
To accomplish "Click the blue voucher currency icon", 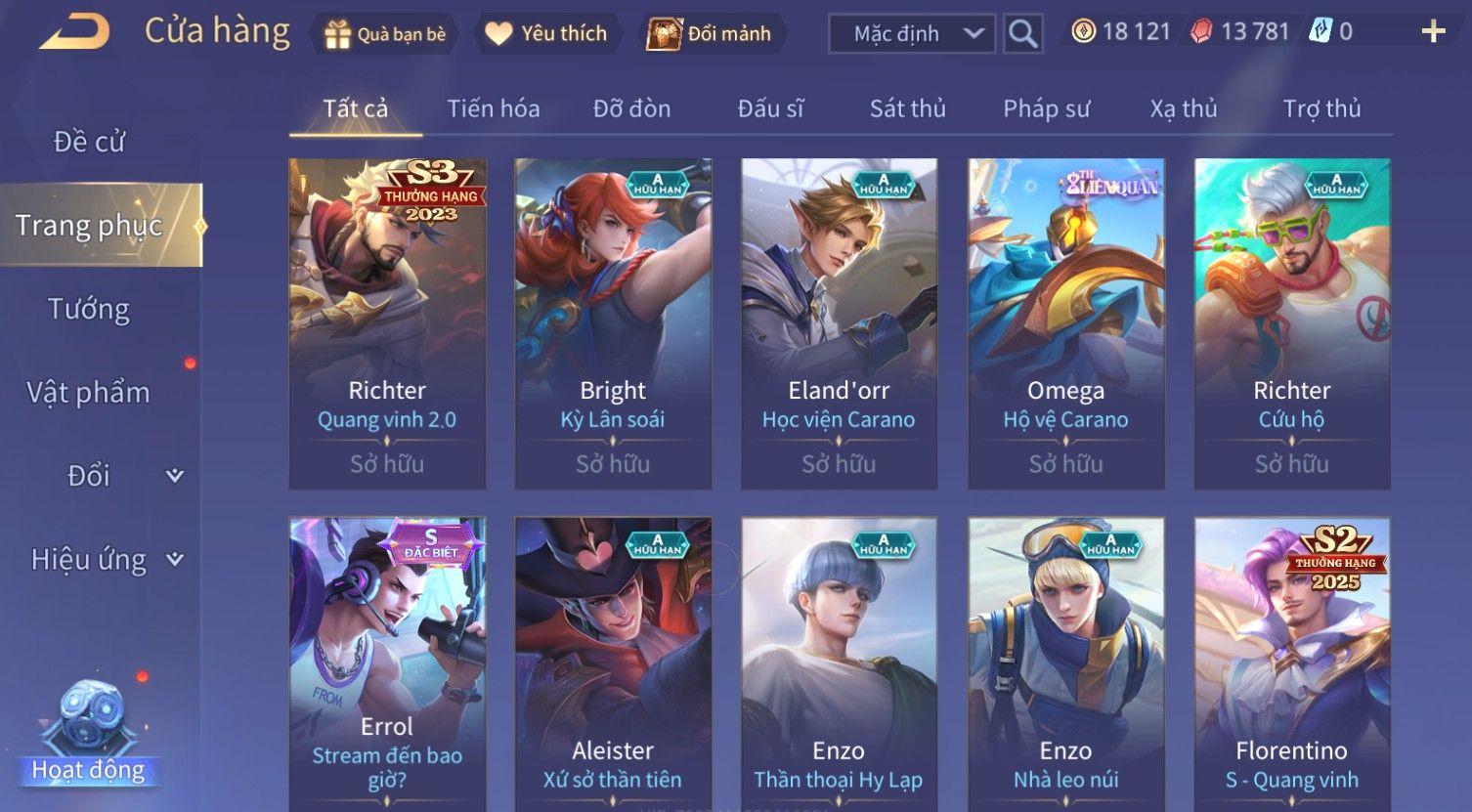I will click(x=1320, y=31).
